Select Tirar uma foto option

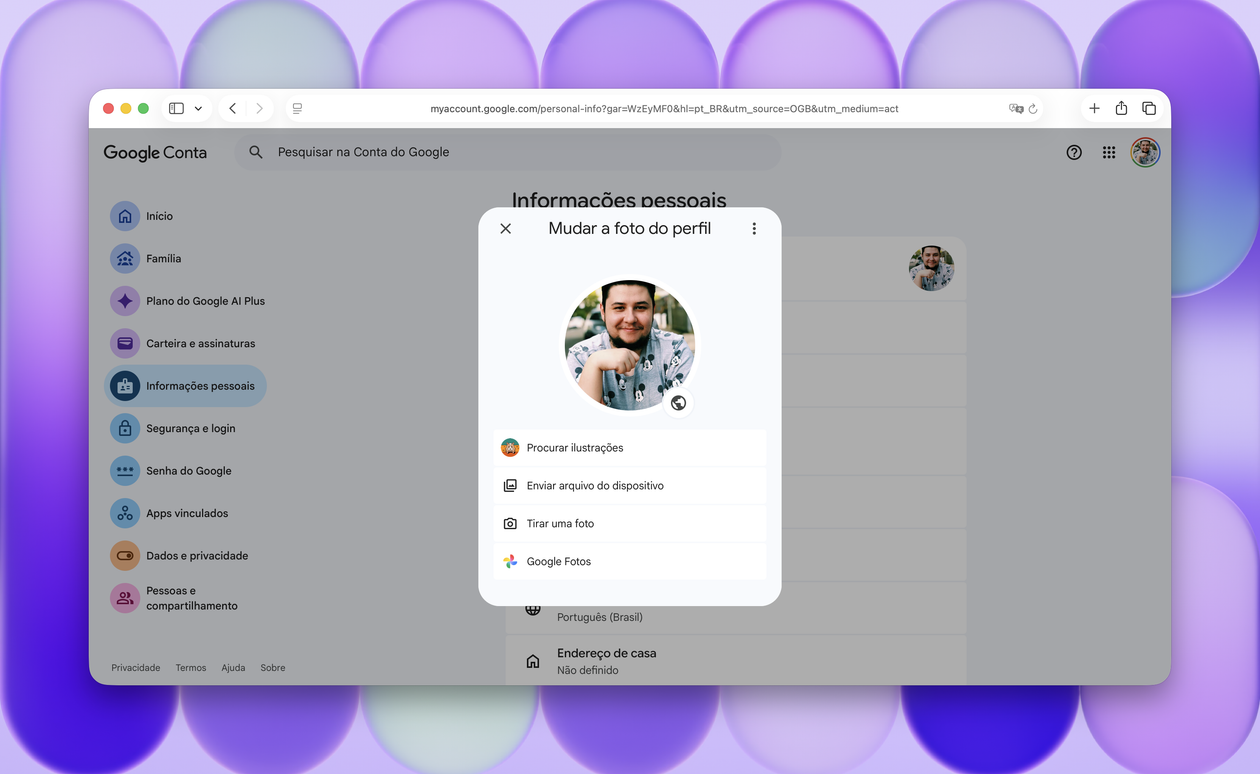tap(630, 524)
